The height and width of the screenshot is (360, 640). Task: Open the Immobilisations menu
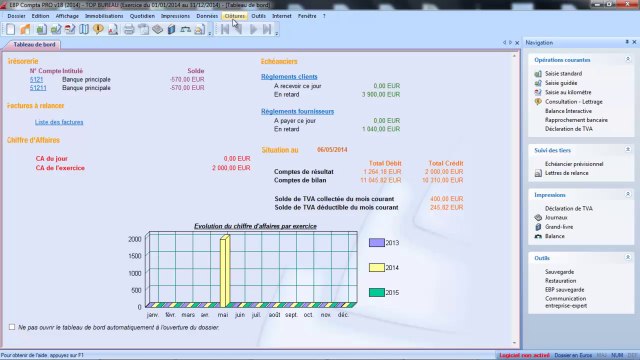click(104, 16)
